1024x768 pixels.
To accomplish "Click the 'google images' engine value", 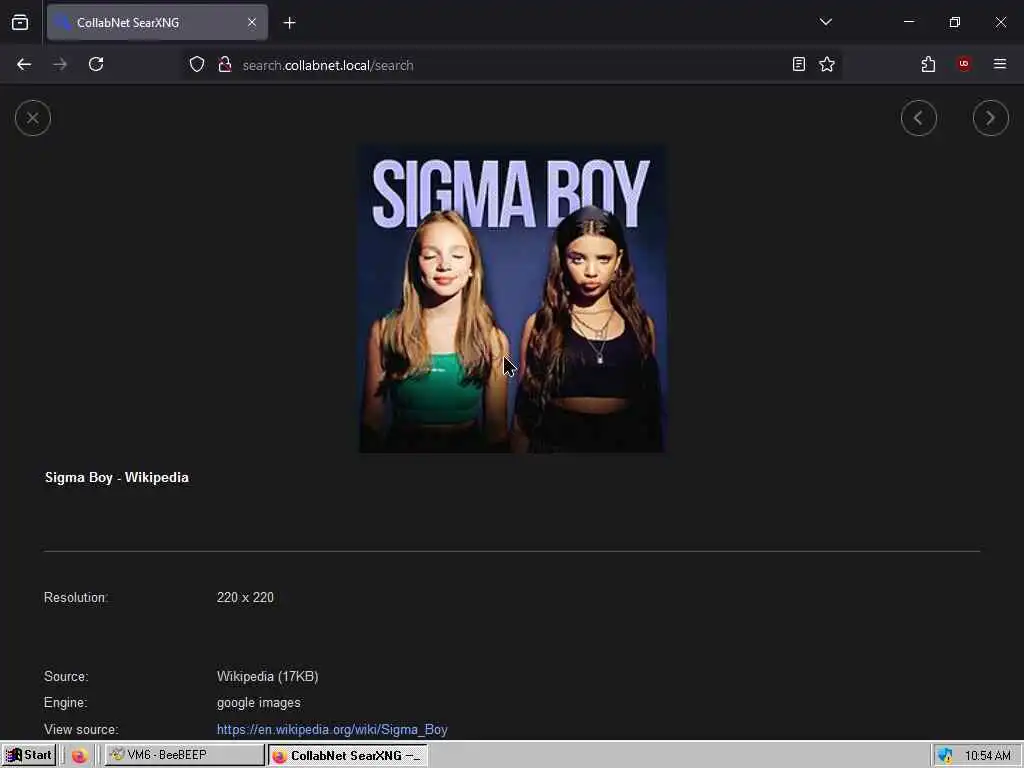I will pos(259,703).
